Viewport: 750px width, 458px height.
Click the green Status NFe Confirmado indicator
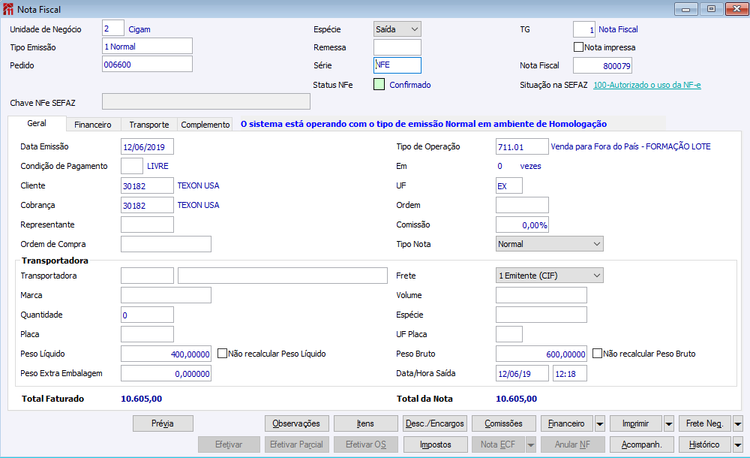point(379,85)
